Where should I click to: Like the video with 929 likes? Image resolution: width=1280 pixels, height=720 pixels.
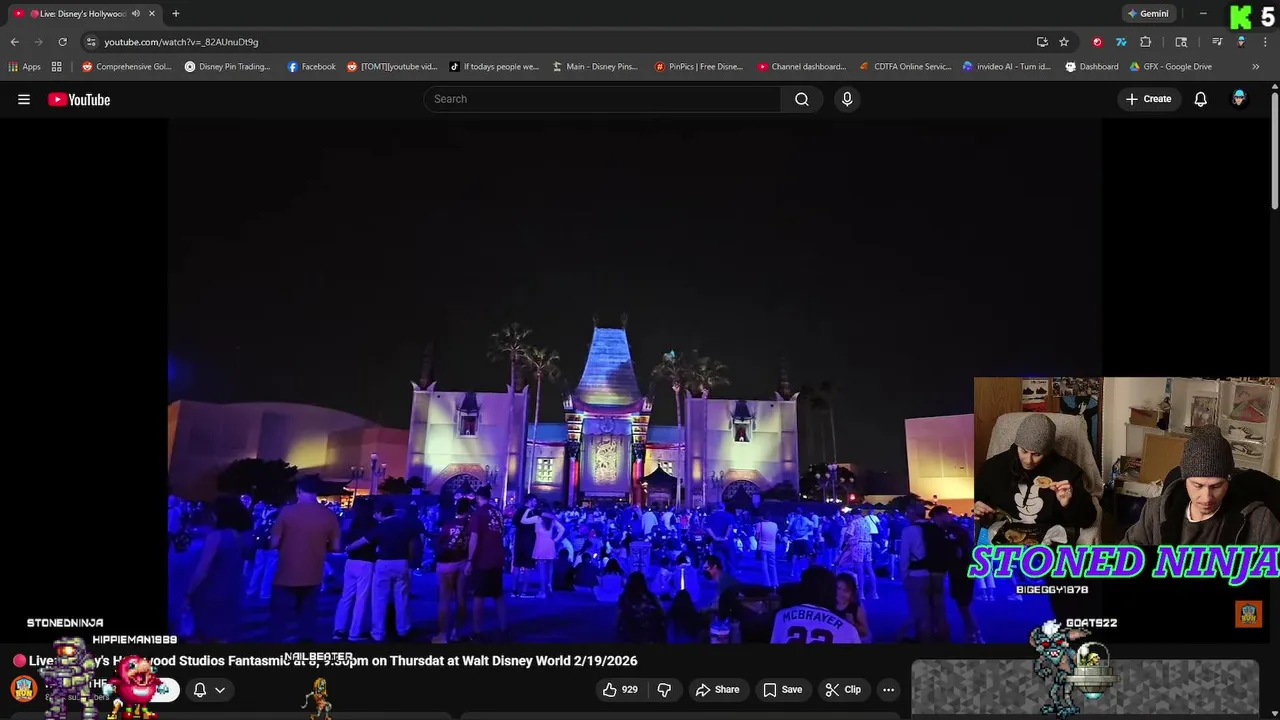[x=620, y=689]
